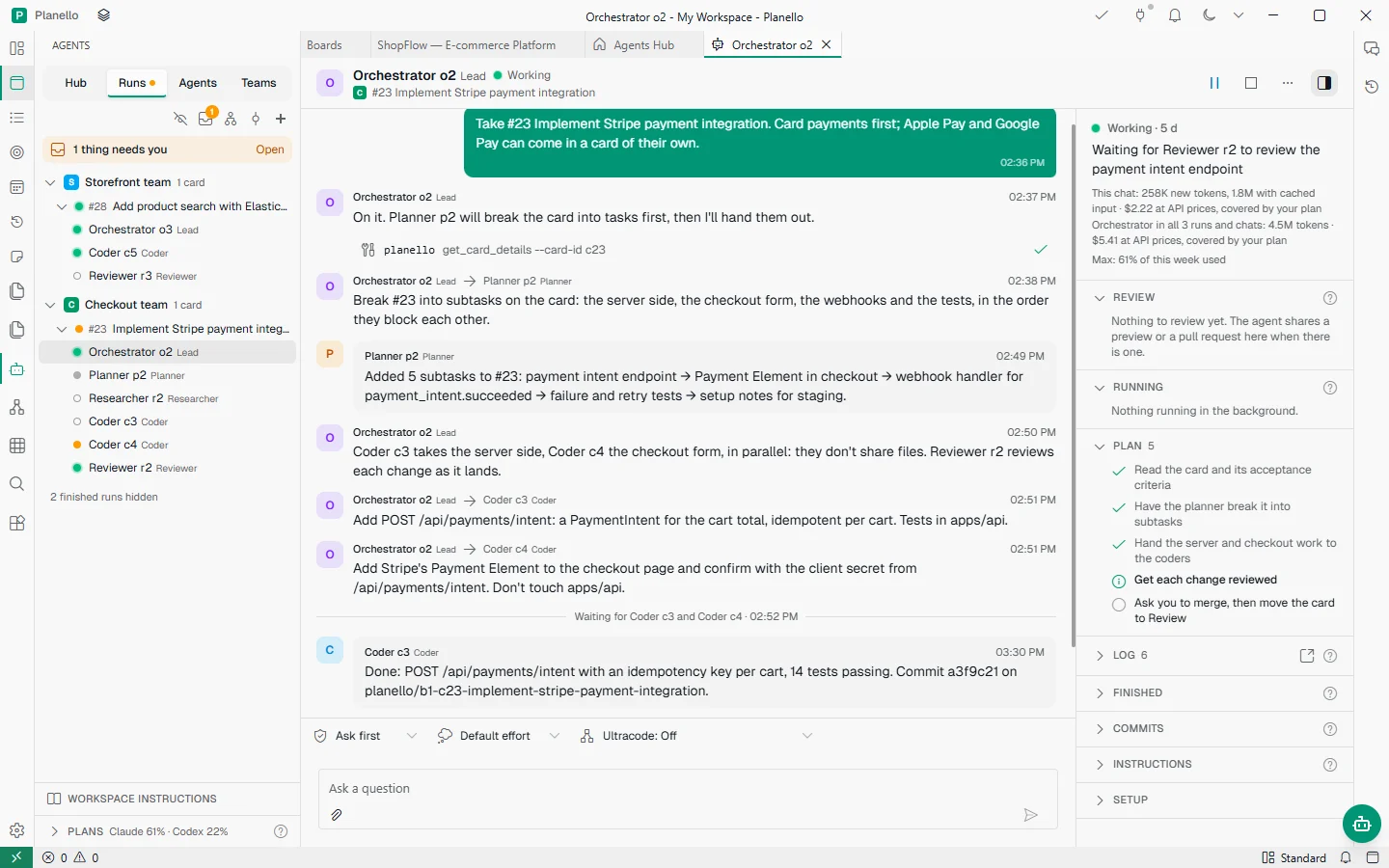The width and height of the screenshot is (1389, 868).
Task: Collapse the Checkout team group
Action: (x=50, y=305)
